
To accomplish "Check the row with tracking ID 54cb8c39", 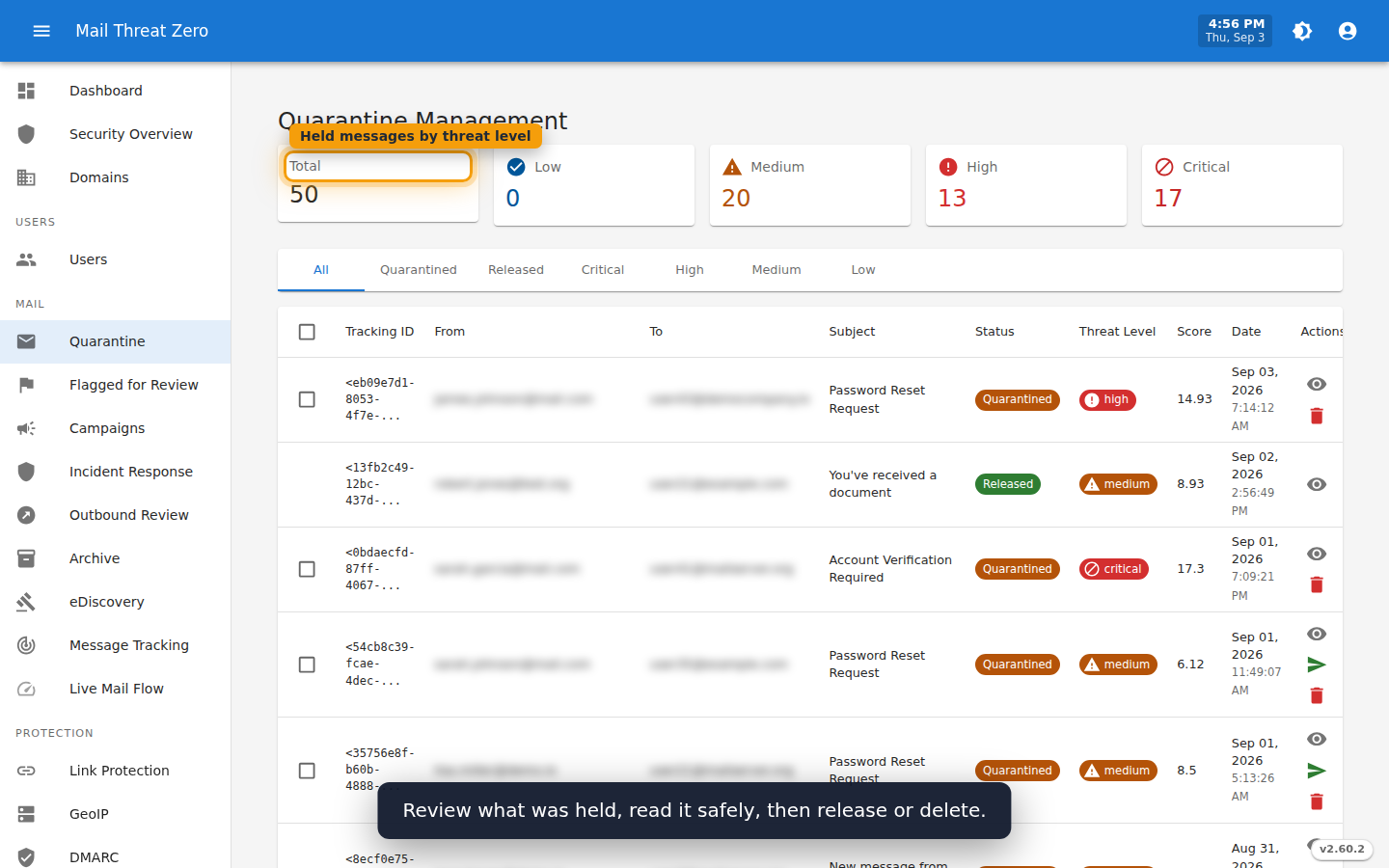I will tap(307, 665).
